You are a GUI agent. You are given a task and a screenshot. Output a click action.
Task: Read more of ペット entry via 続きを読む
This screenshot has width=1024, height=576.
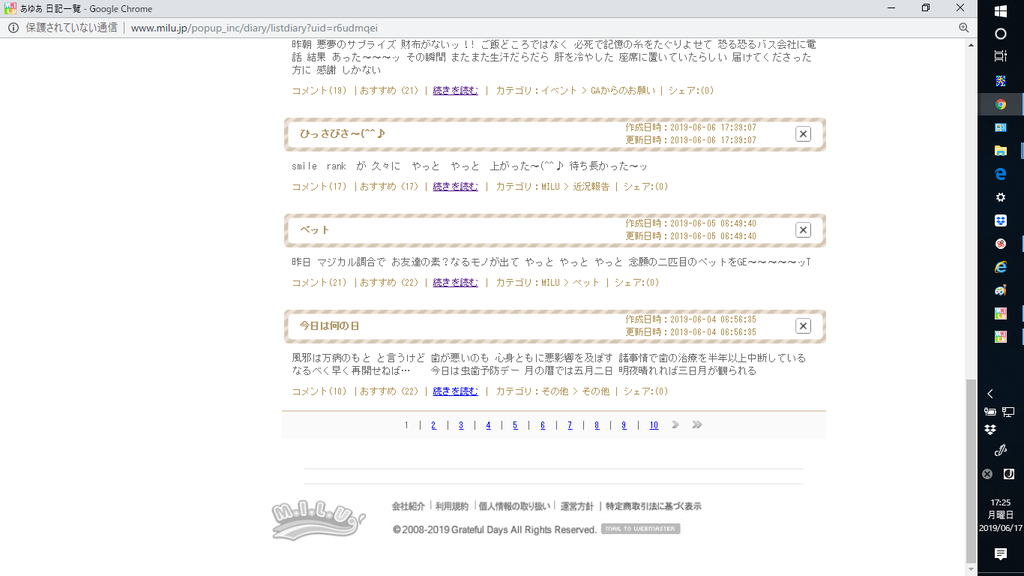(x=455, y=283)
